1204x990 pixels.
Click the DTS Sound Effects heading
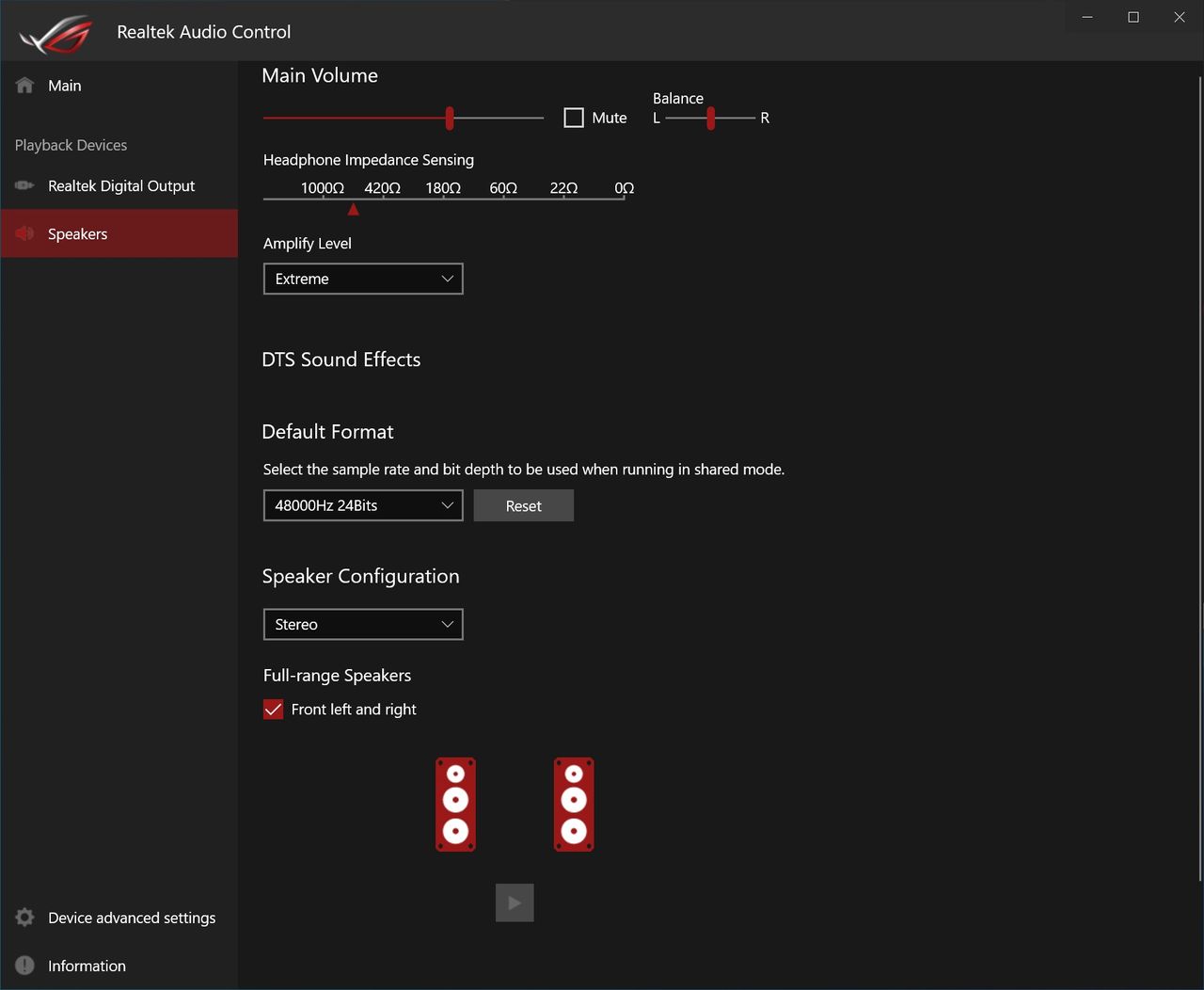(341, 359)
